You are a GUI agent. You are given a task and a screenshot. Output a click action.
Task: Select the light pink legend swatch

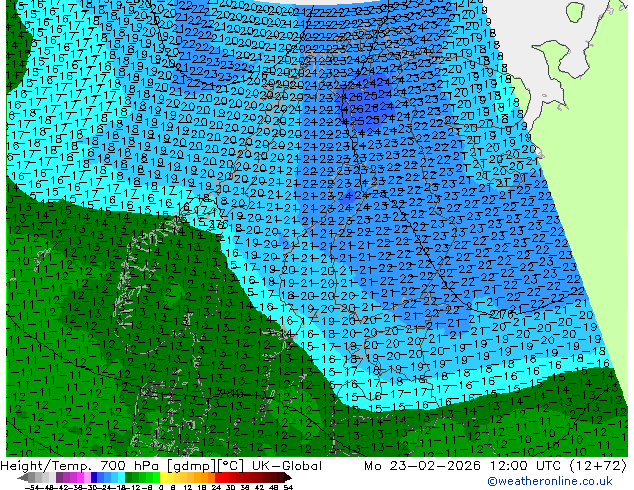(87, 477)
